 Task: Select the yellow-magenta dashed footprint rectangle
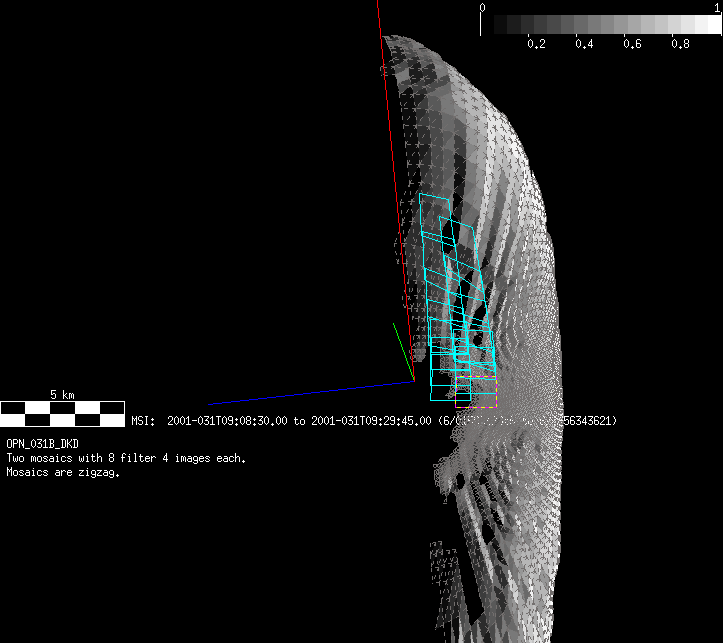point(476,390)
